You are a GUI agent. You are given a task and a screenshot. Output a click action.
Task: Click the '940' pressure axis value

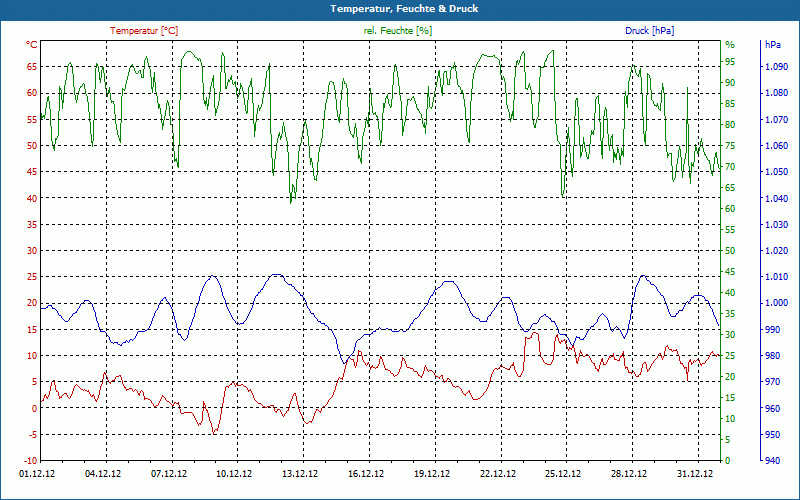(x=772, y=461)
